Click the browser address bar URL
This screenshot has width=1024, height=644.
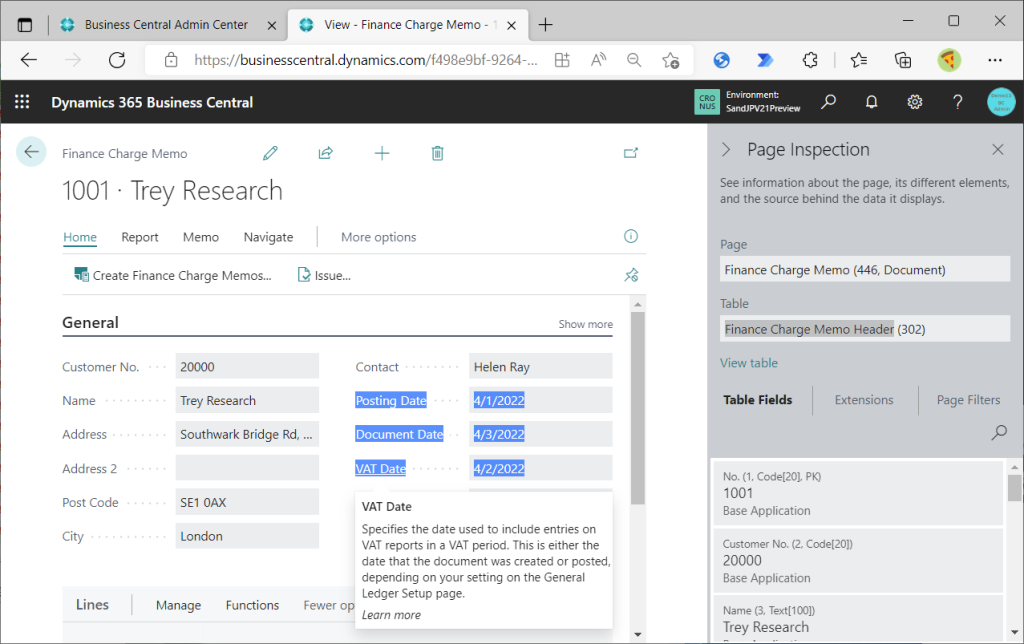[366, 60]
